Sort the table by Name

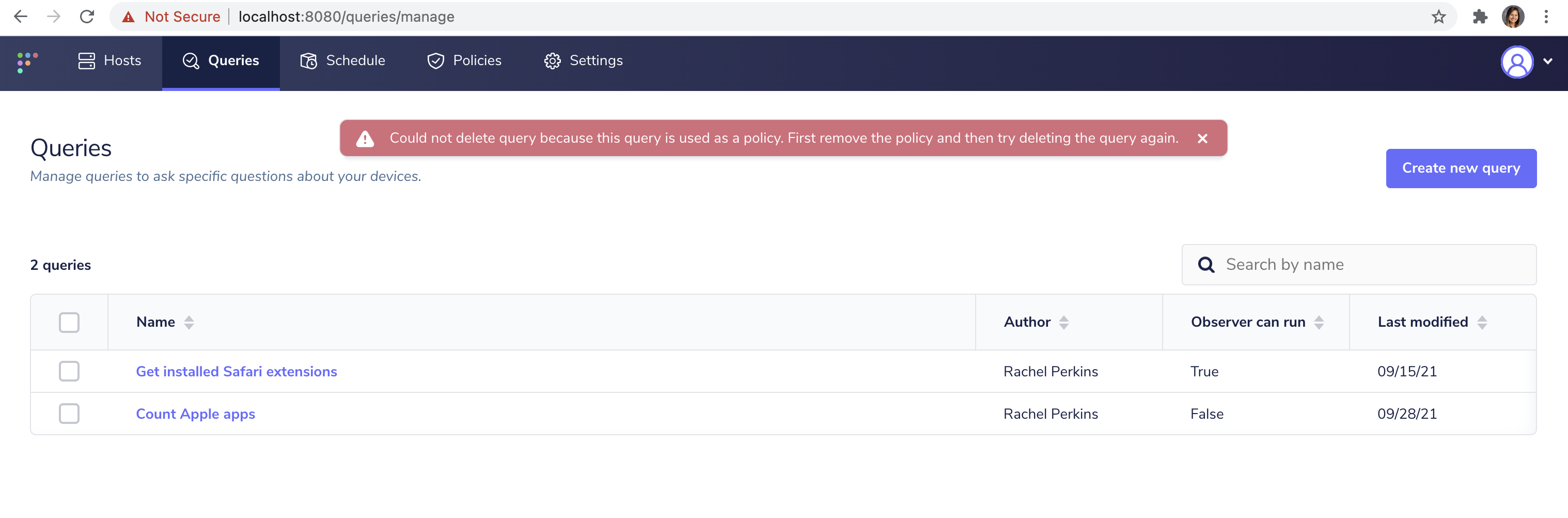point(165,323)
